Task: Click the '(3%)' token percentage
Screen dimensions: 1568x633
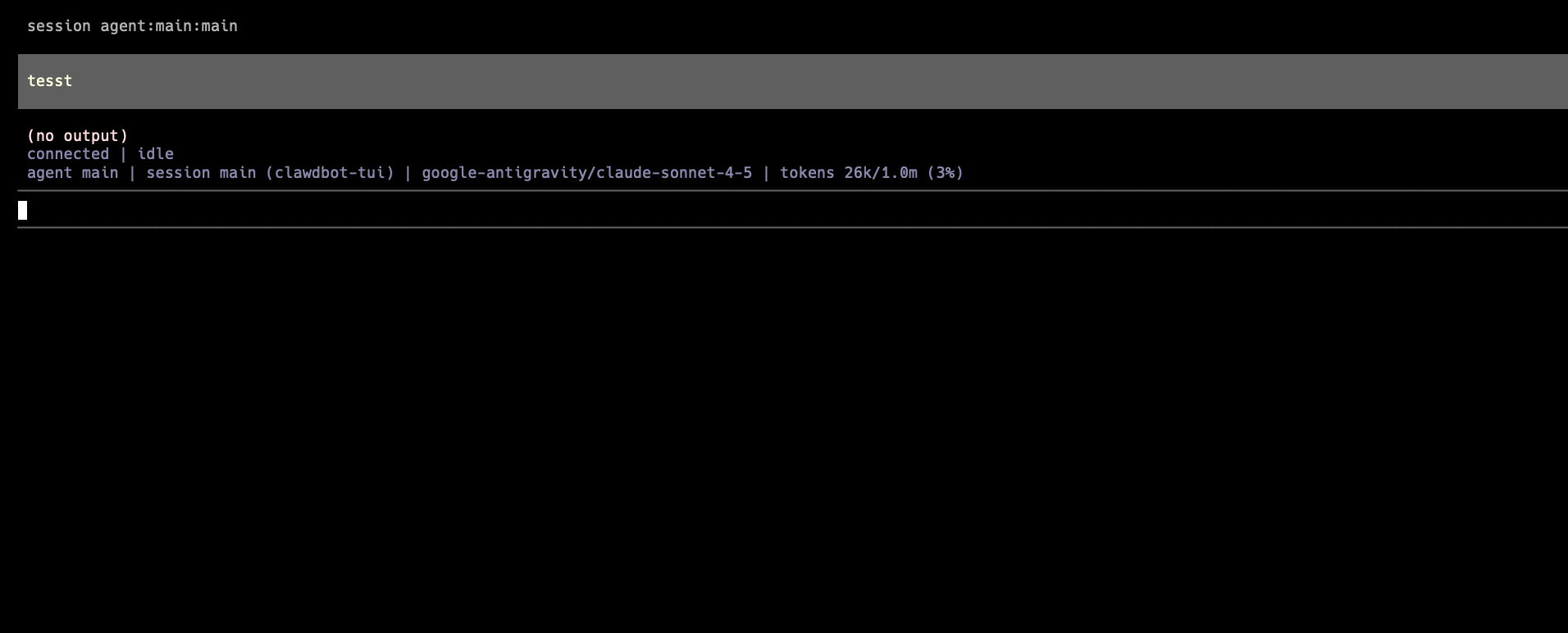Action: click(x=945, y=173)
